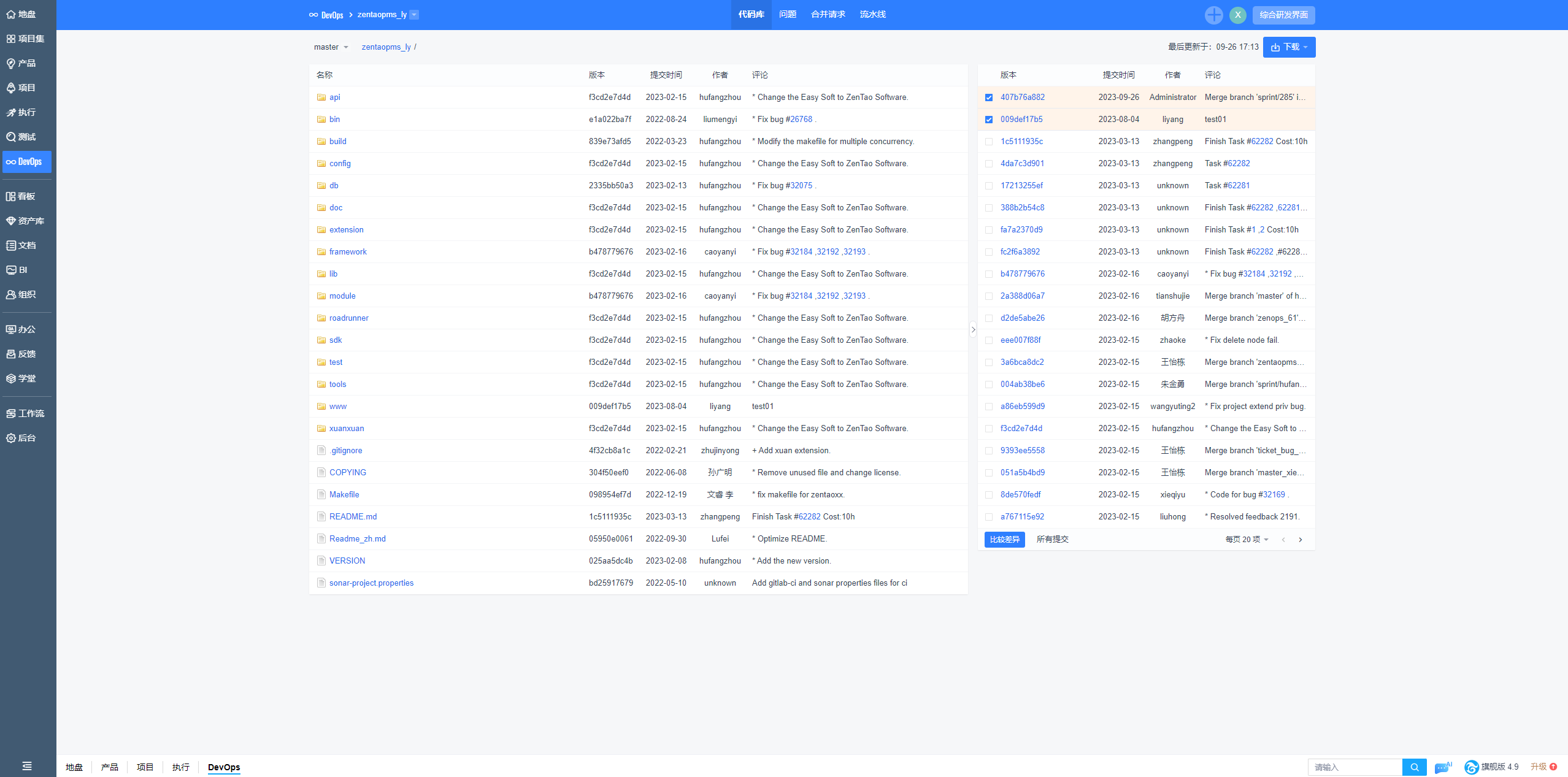
Task: Collapse sidebar with hamburger menu icon
Action: coord(27,766)
